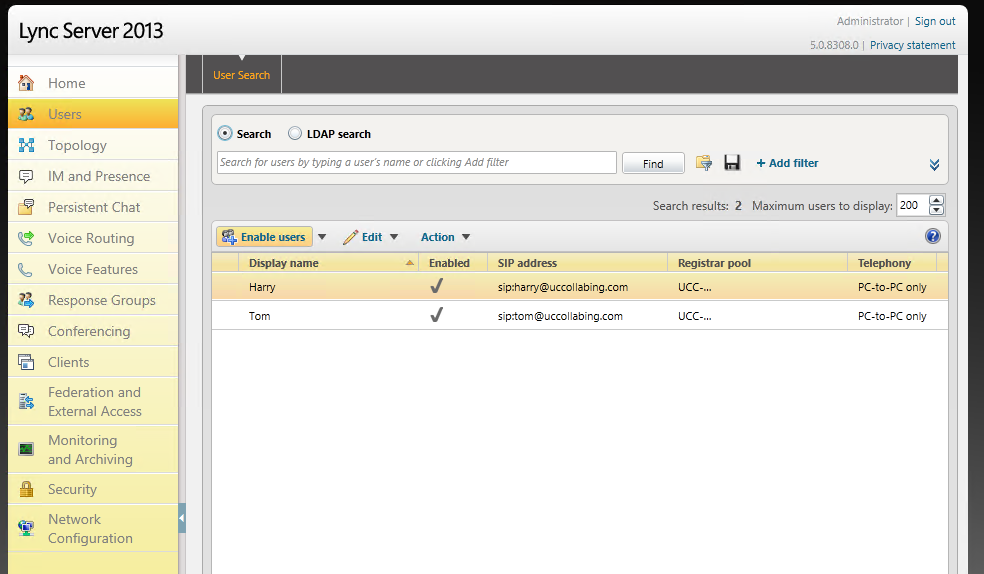This screenshot has width=984, height=574.
Task: Click the Clients windows icon
Action: pos(26,362)
